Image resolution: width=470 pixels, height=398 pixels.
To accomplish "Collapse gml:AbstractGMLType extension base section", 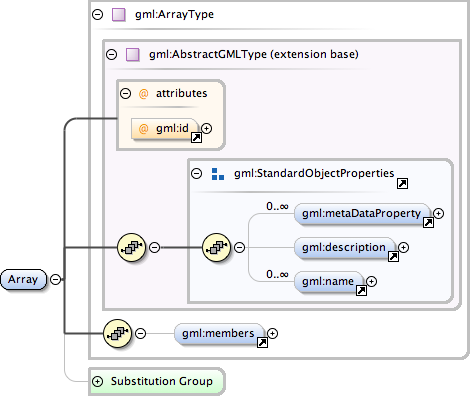I will [x=112, y=54].
